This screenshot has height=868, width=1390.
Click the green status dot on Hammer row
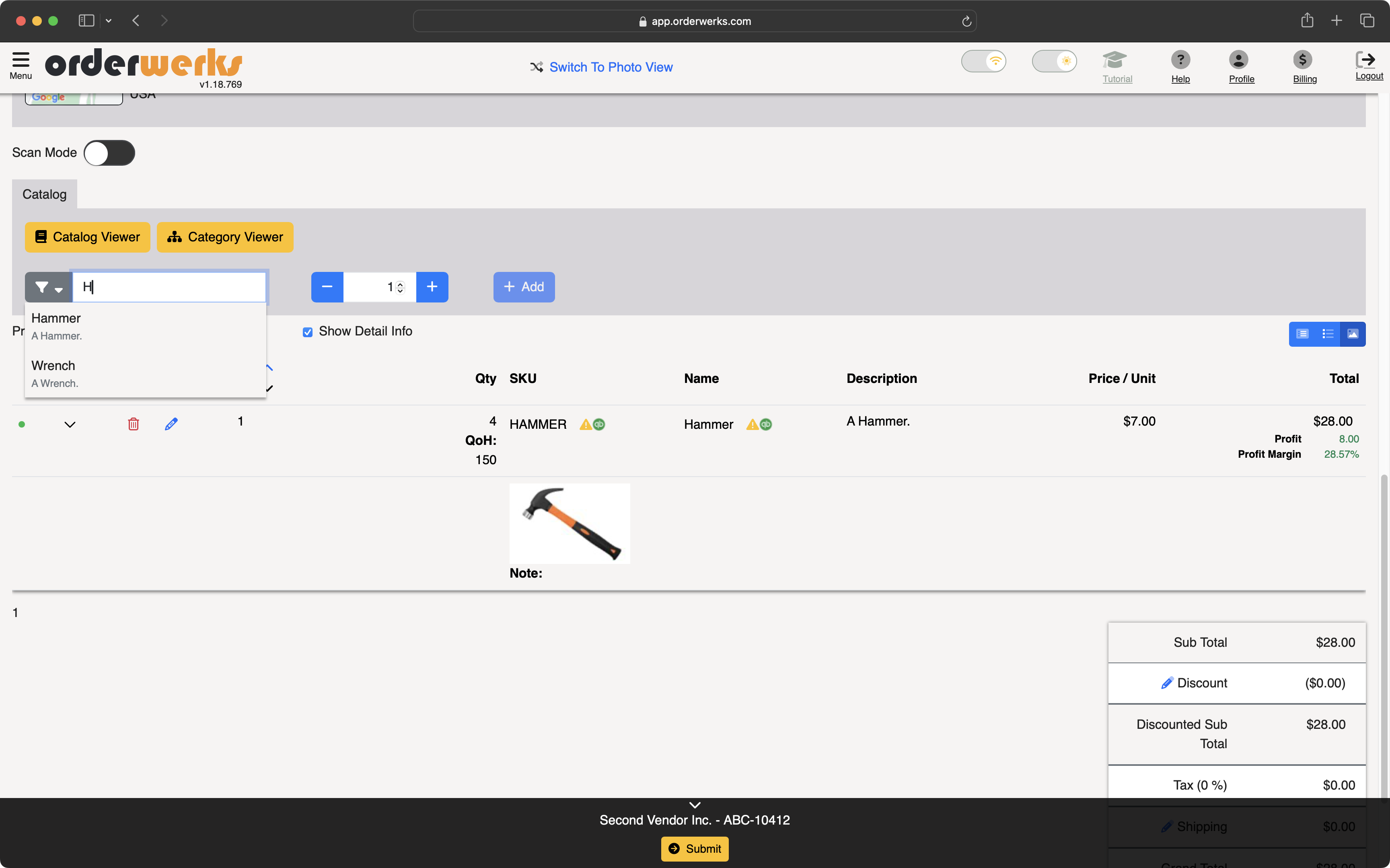(x=22, y=425)
